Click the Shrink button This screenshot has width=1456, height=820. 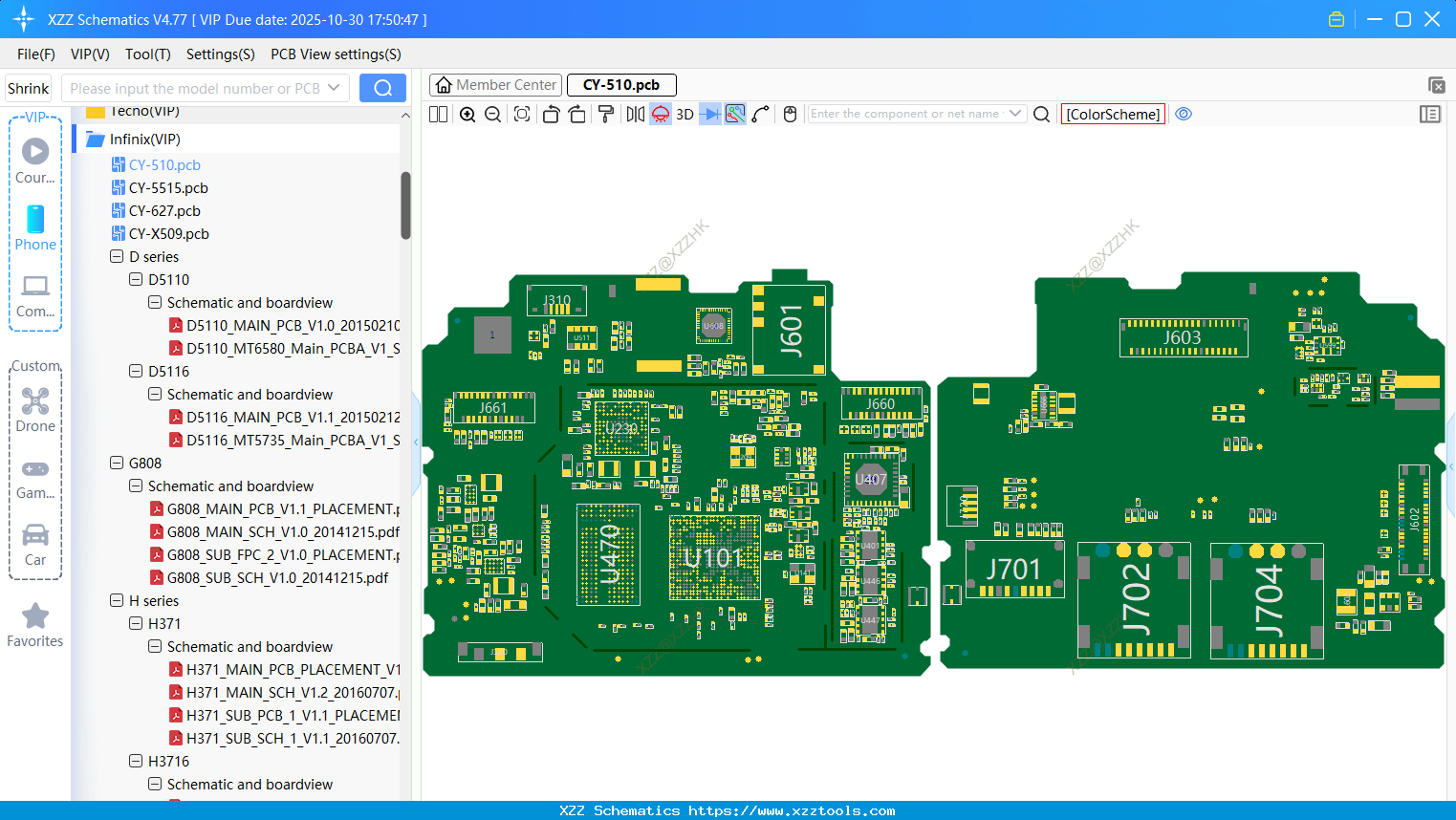pos(28,87)
